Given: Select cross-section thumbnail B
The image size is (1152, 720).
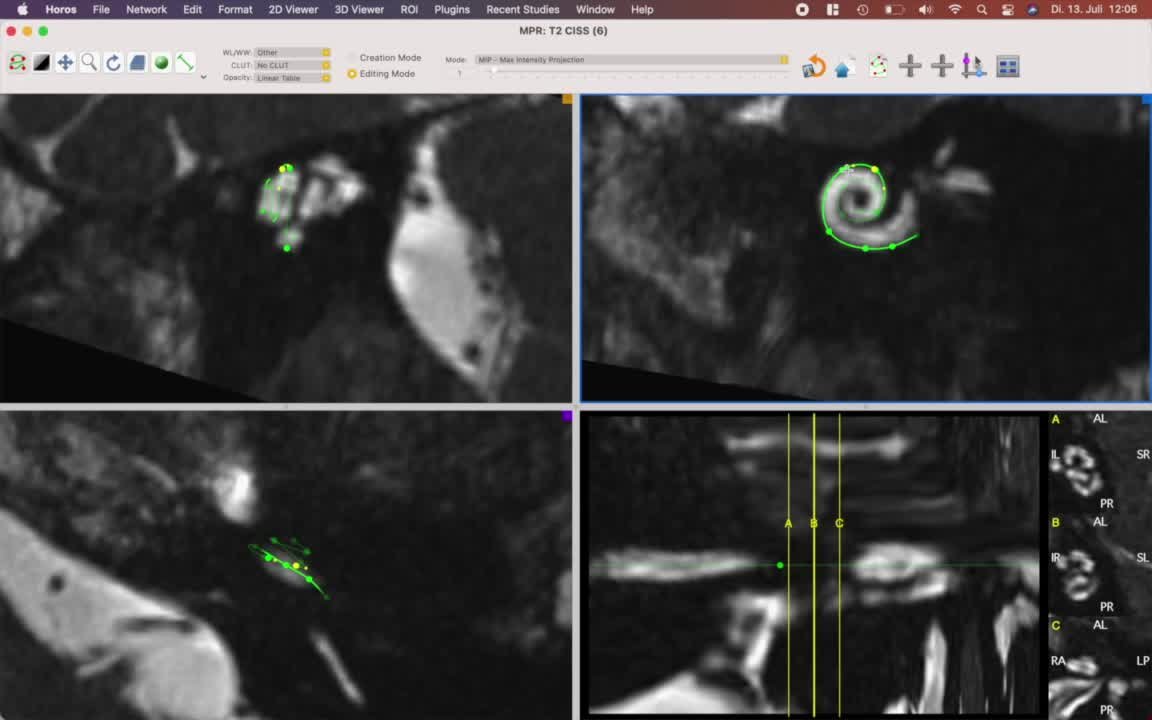Looking at the screenshot, I should [x=1100, y=566].
